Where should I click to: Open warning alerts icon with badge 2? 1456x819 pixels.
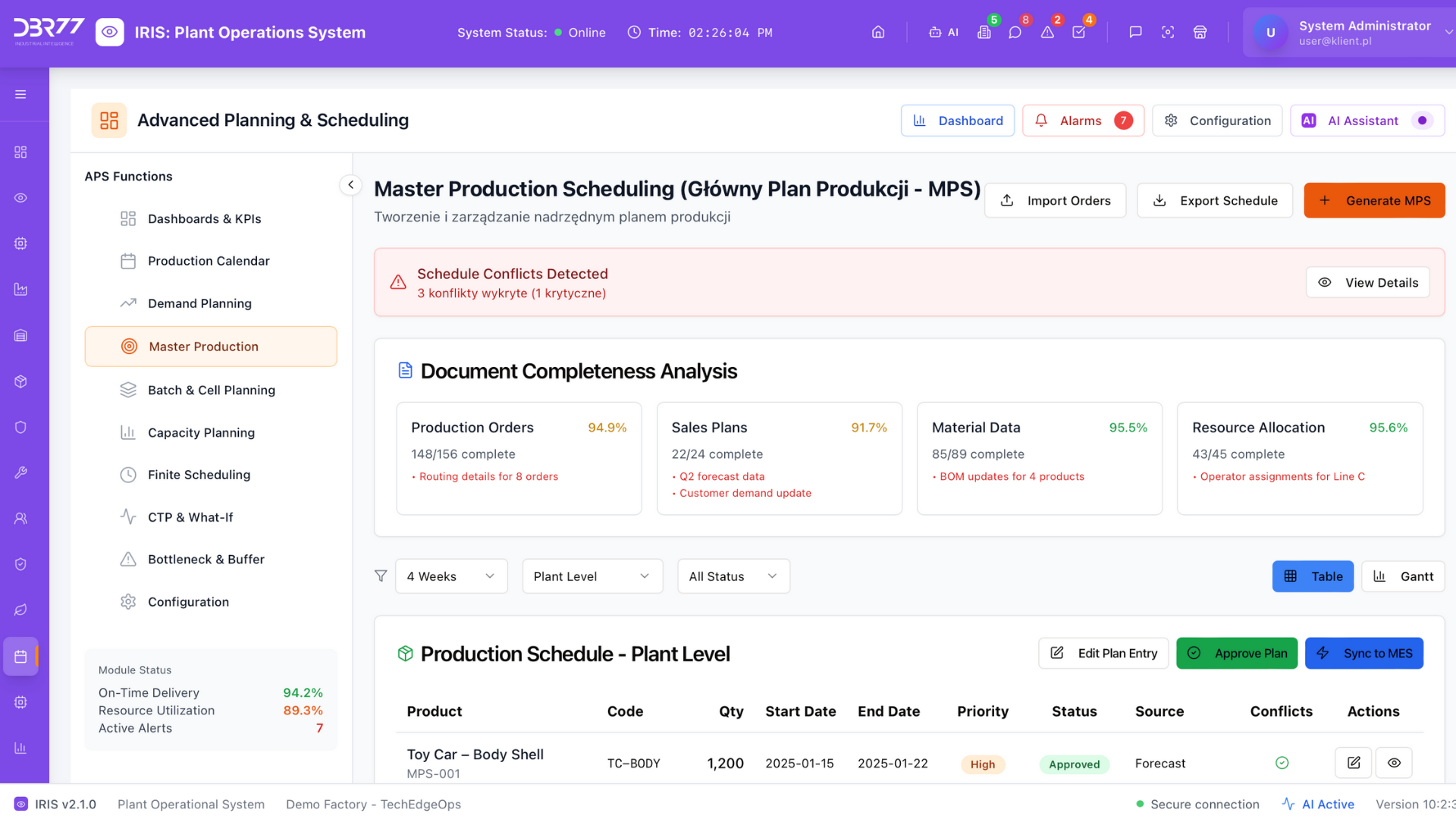[x=1047, y=33]
